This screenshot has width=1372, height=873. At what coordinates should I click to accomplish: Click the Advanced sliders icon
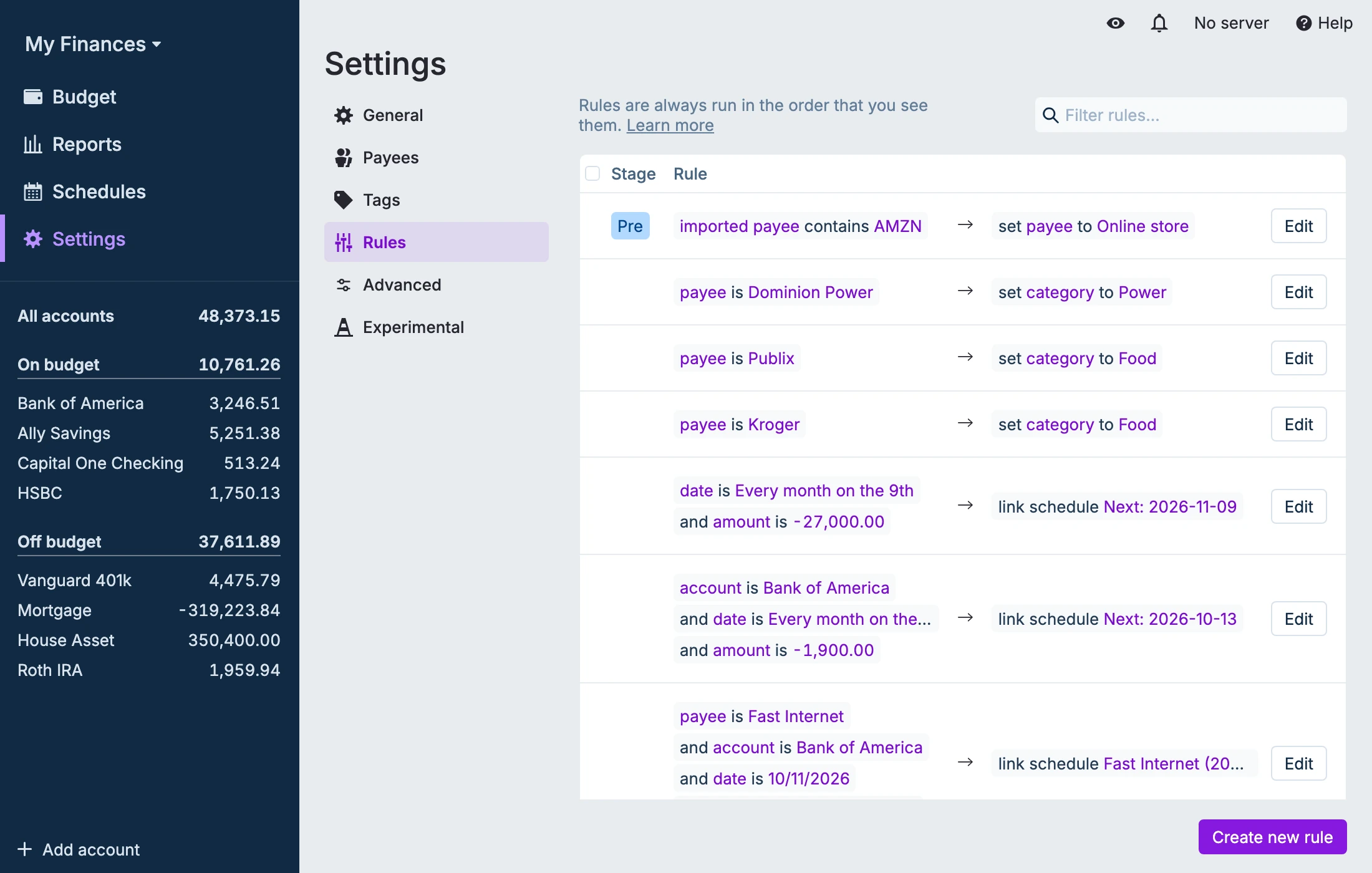pos(344,285)
